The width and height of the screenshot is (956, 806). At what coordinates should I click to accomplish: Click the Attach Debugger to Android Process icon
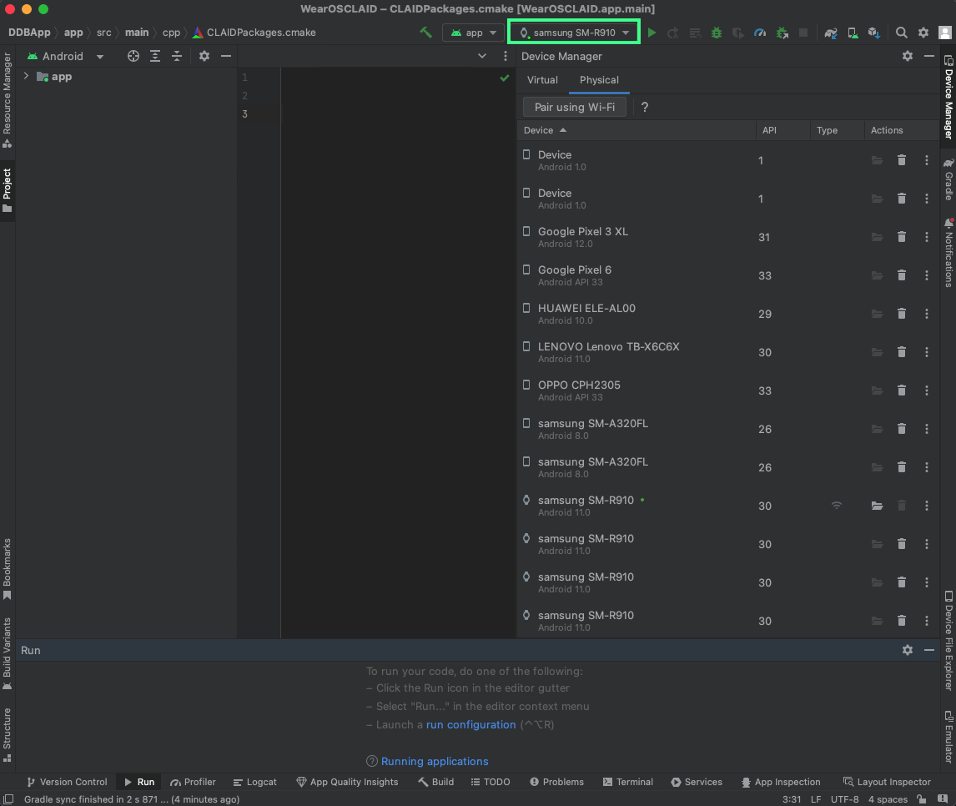pyautogui.click(x=782, y=32)
